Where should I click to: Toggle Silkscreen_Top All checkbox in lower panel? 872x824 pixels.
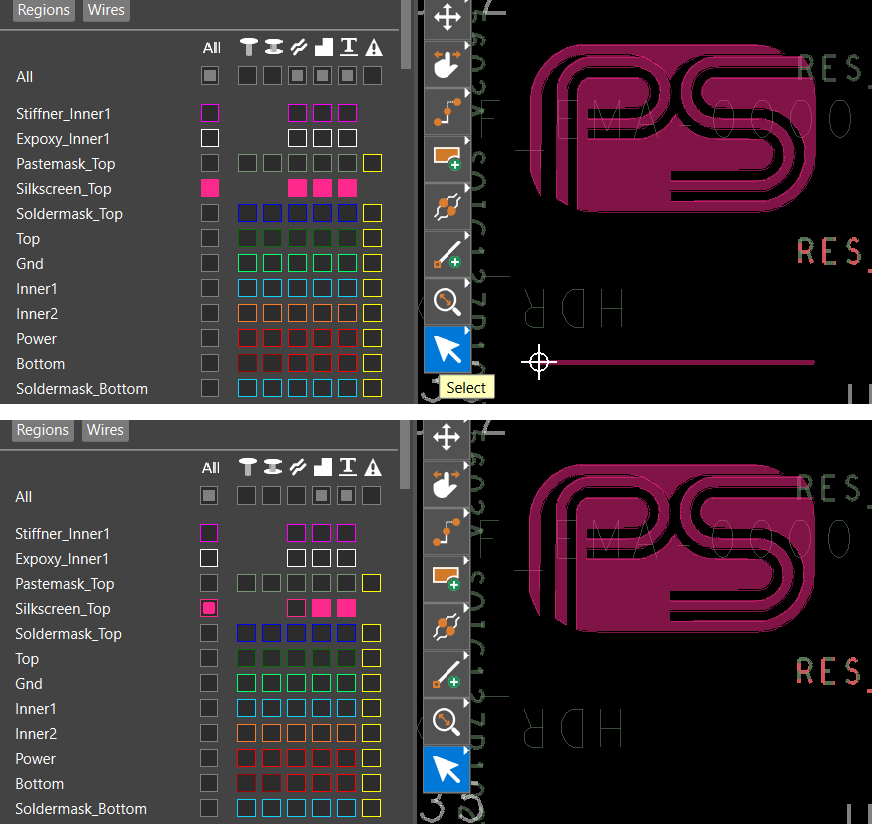210,608
